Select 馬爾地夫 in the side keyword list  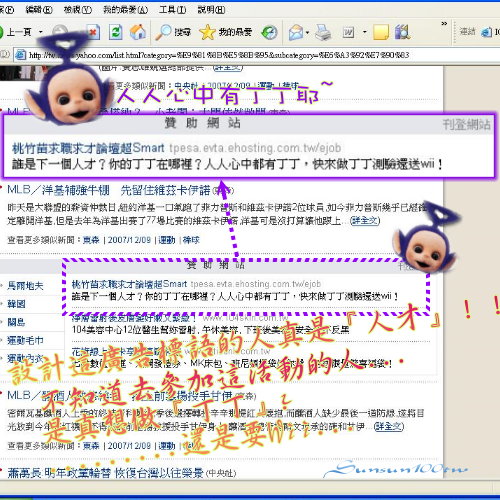(25, 286)
